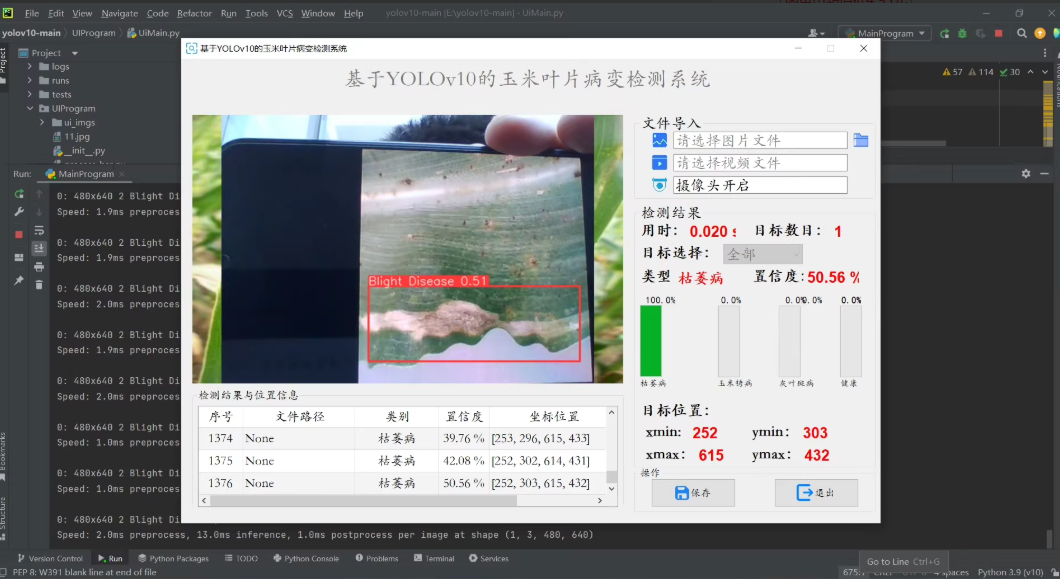
Task: Open Search Everywhere magnifier
Action: coord(1021,33)
